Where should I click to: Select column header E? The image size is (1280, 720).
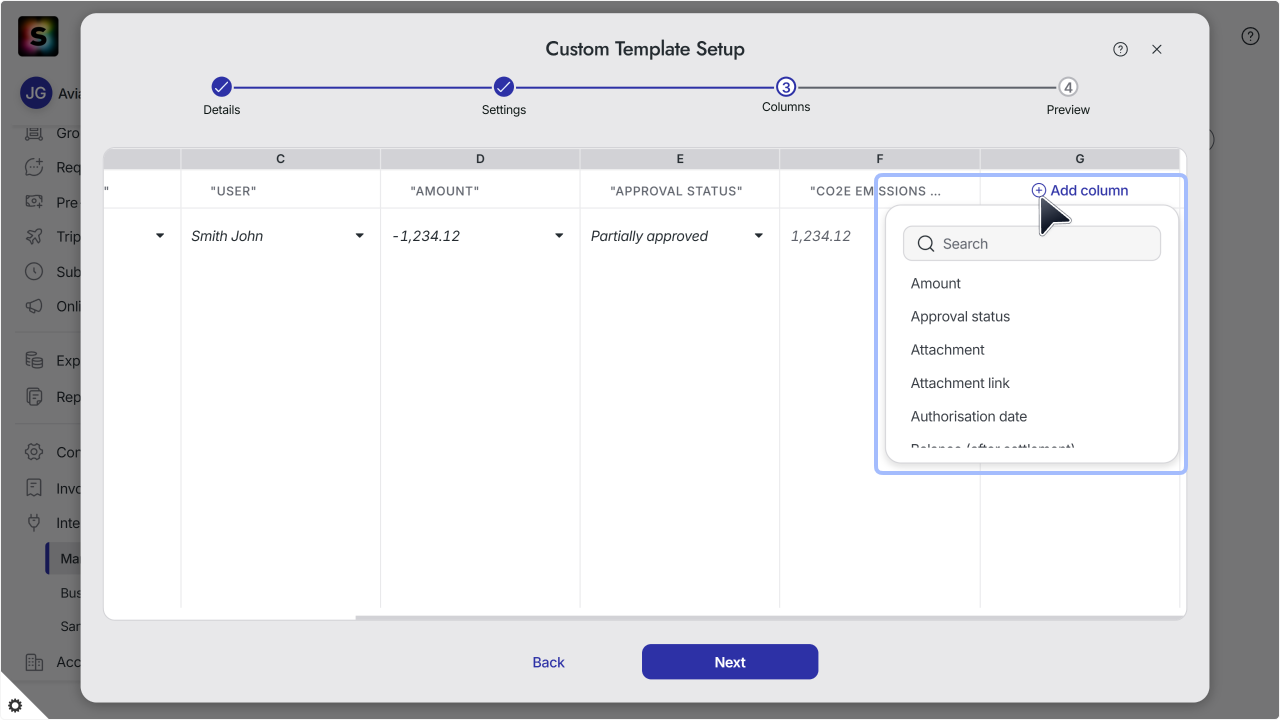click(680, 159)
